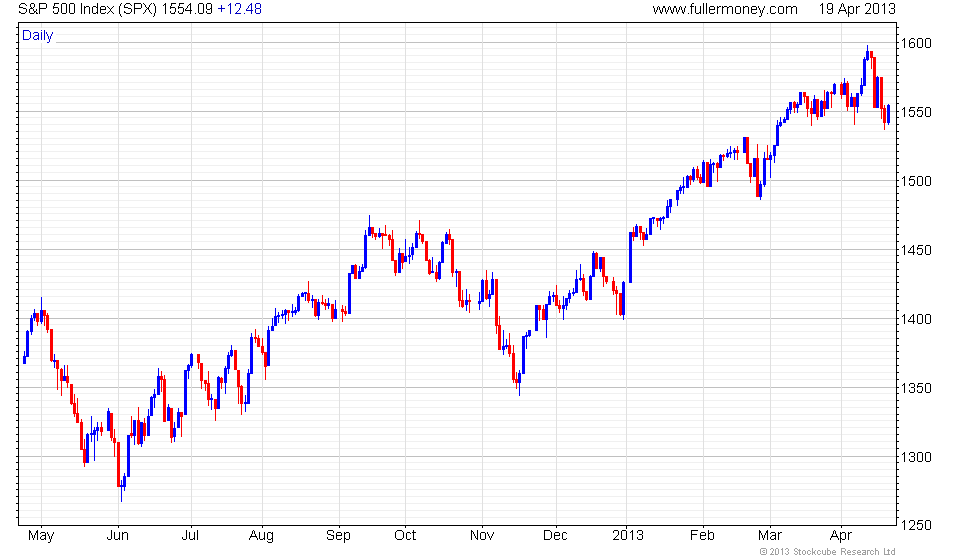Image resolution: width=980 pixels, height=560 pixels.
Task: Click the 1500 price axis label
Action: click(x=916, y=181)
